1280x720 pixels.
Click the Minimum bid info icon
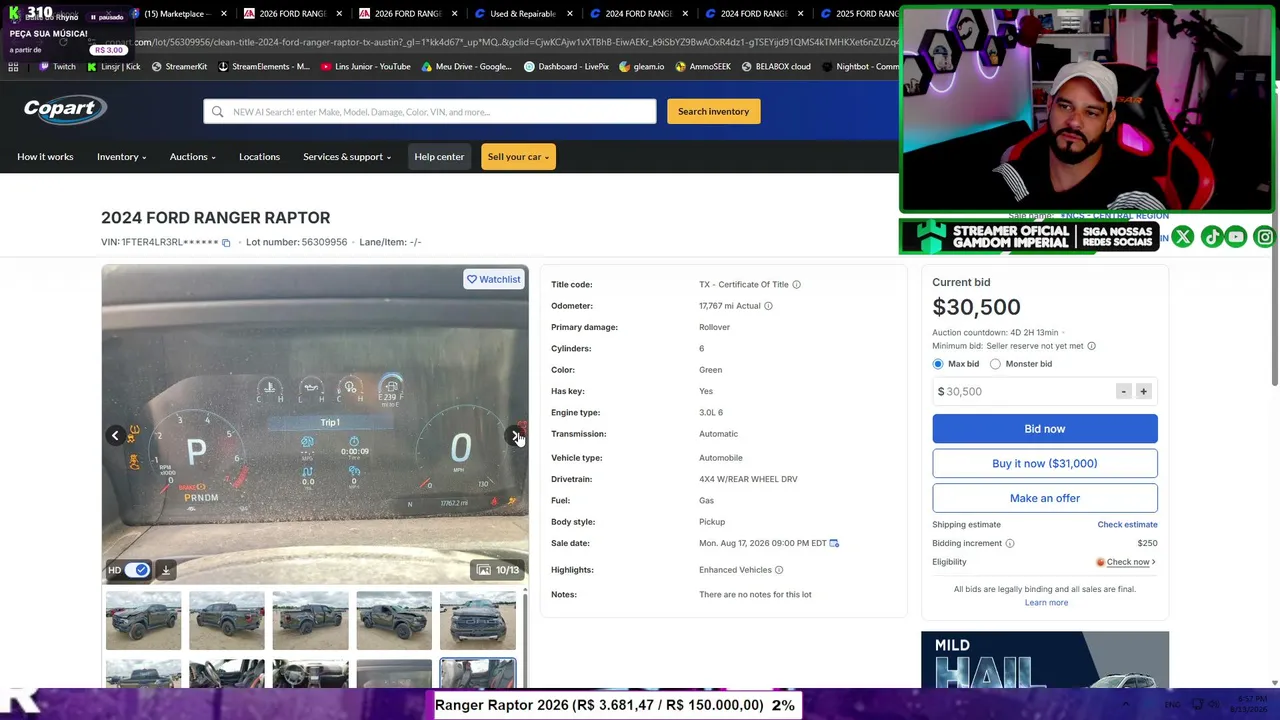pyautogui.click(x=1091, y=346)
